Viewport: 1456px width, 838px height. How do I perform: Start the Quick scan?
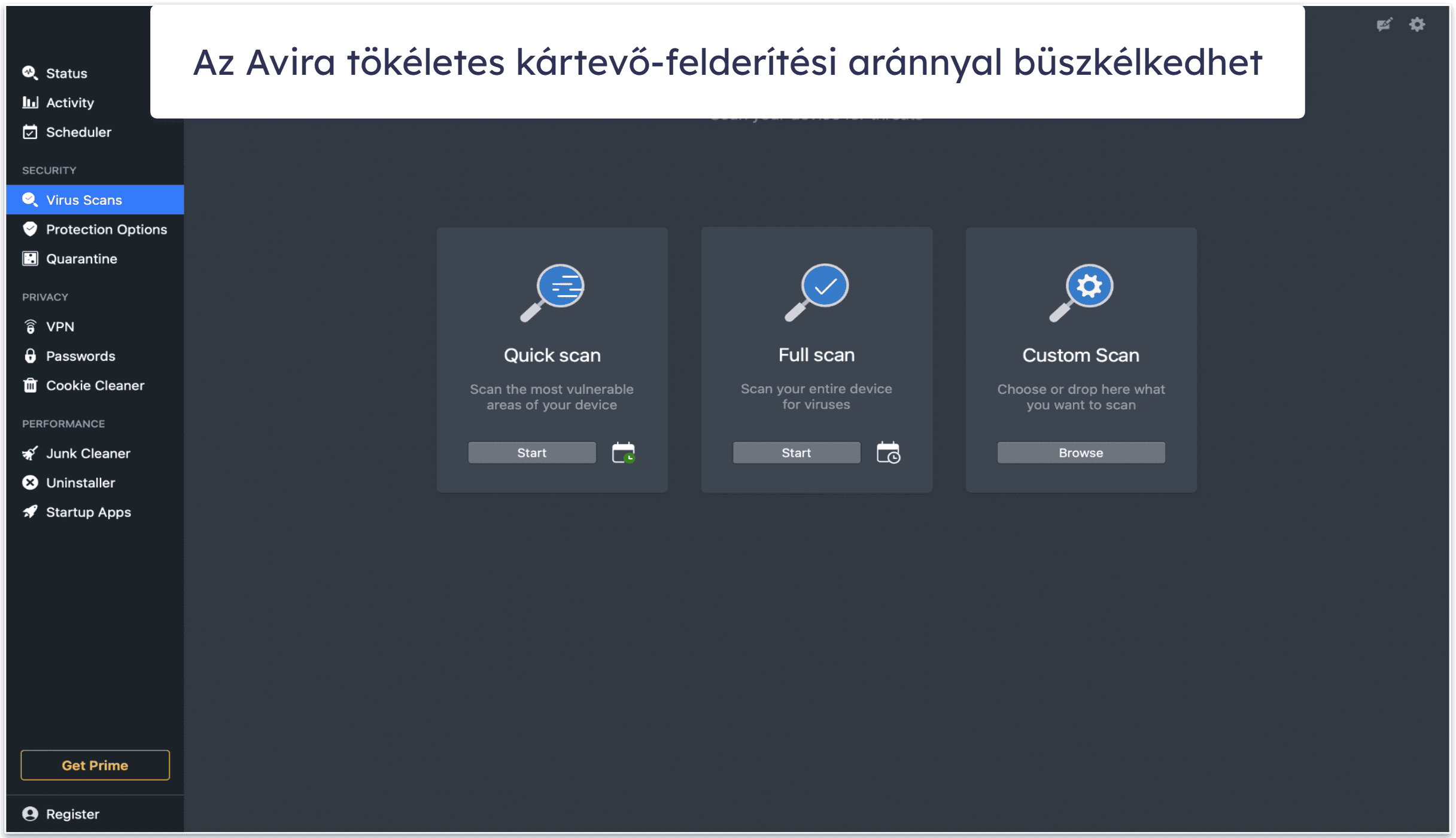532,453
